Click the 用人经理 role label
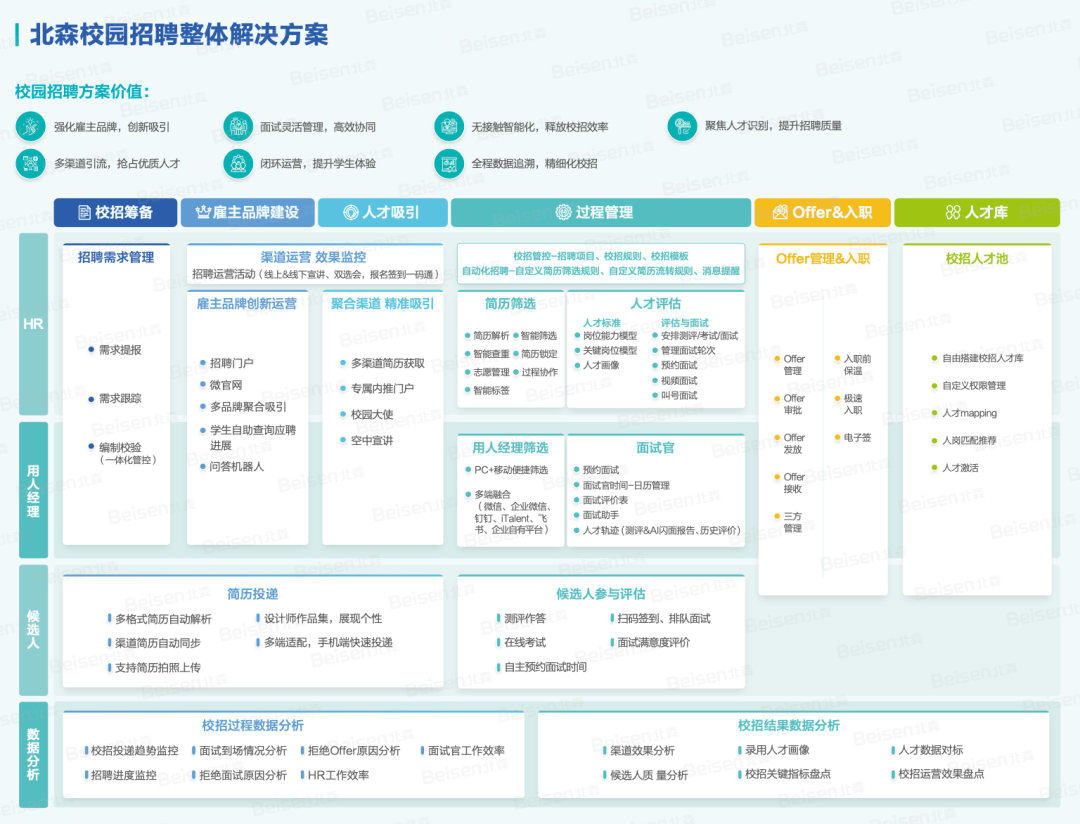 33,491
